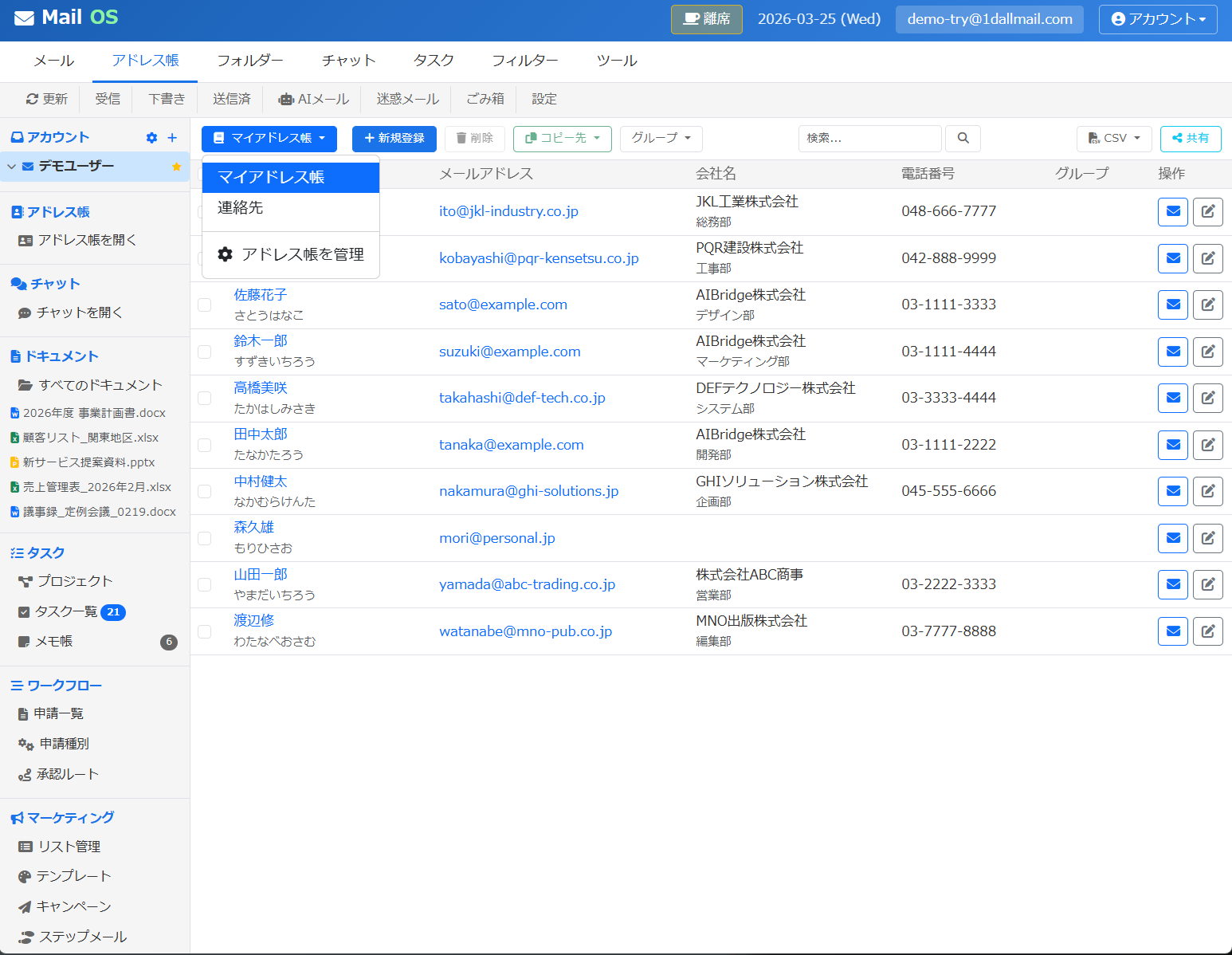Screen dimensions: 1232x955
Task: Open the チャットを開く sidebar item
Action: (x=78, y=312)
